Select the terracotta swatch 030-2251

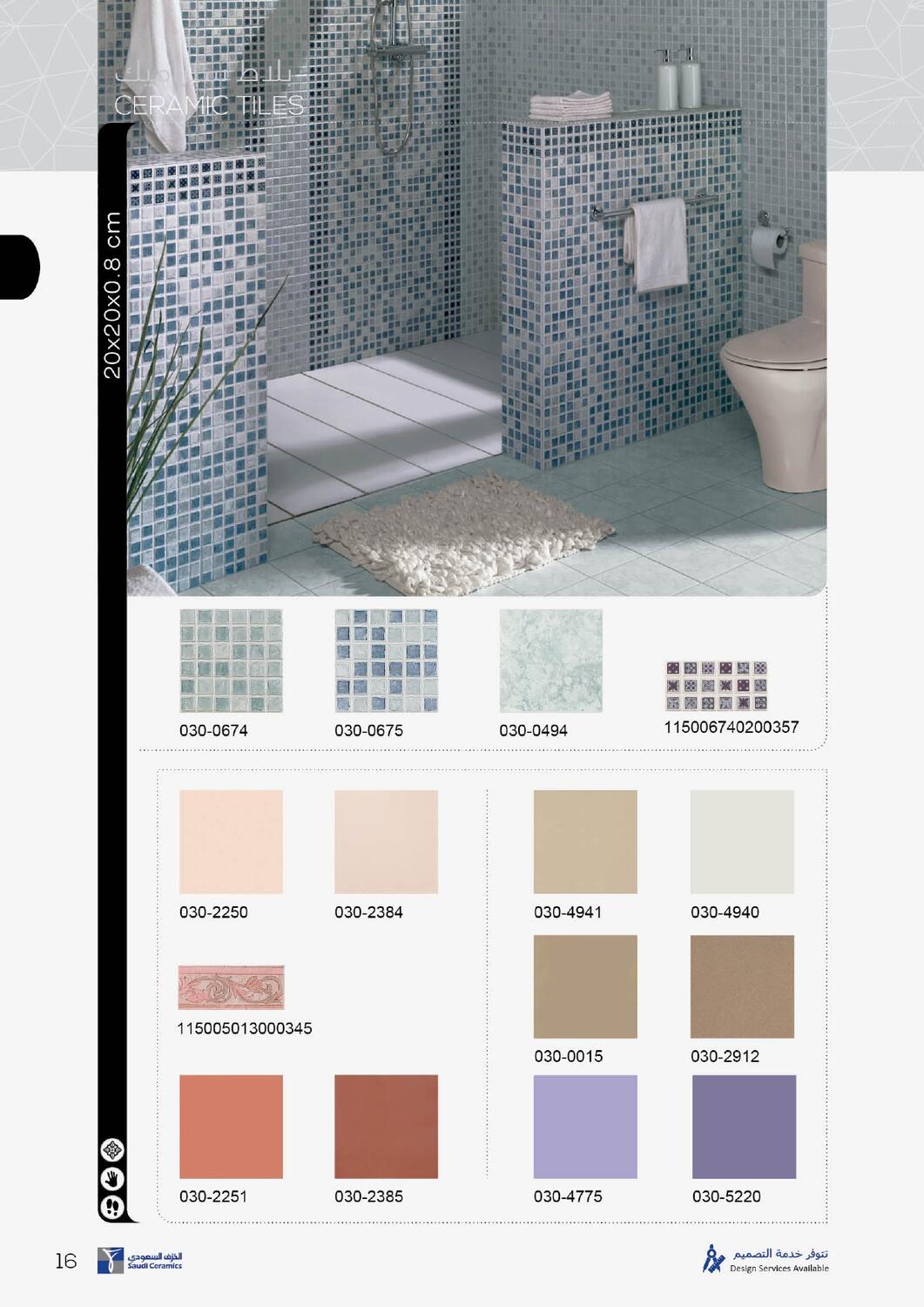(x=231, y=1127)
